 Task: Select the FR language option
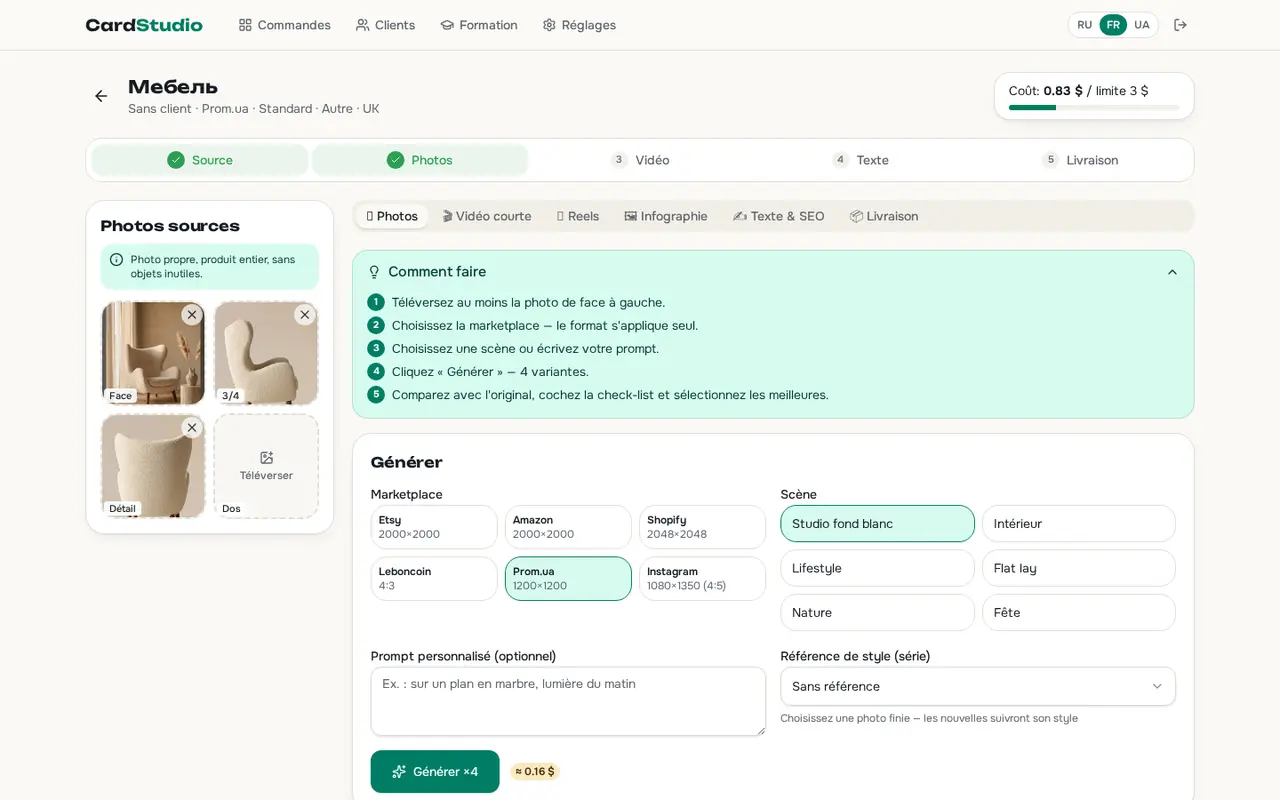tap(1113, 25)
